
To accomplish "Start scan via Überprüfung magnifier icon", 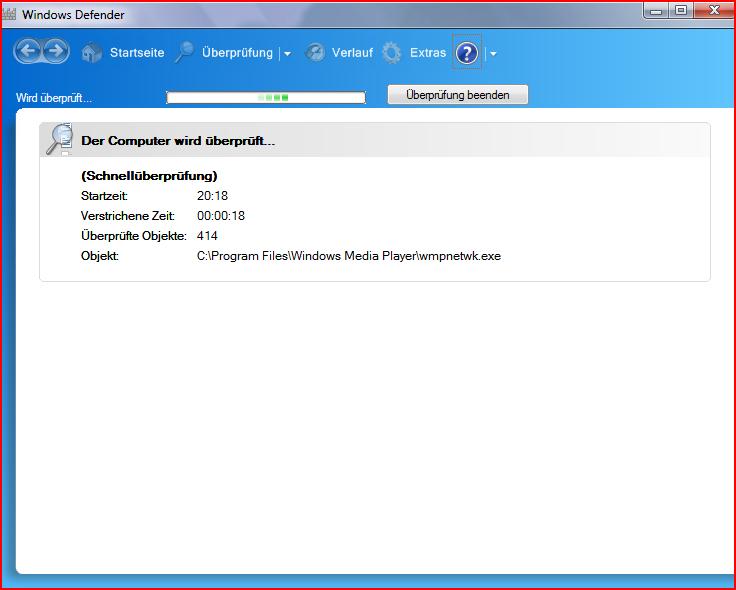I will pos(184,52).
